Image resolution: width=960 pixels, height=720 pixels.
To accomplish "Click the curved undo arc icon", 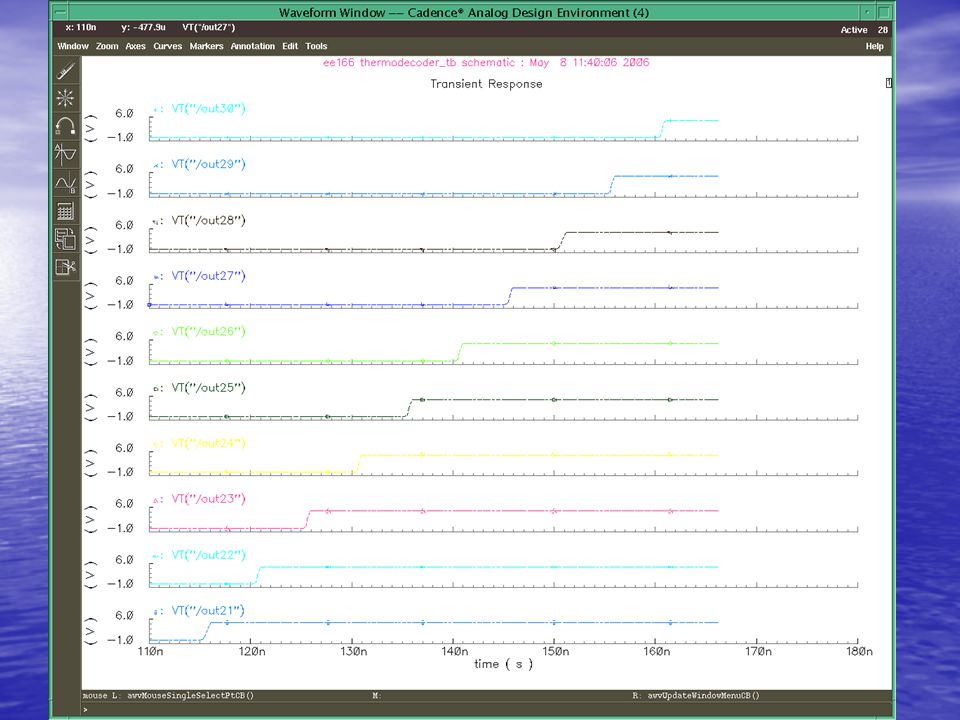I will coord(66,126).
